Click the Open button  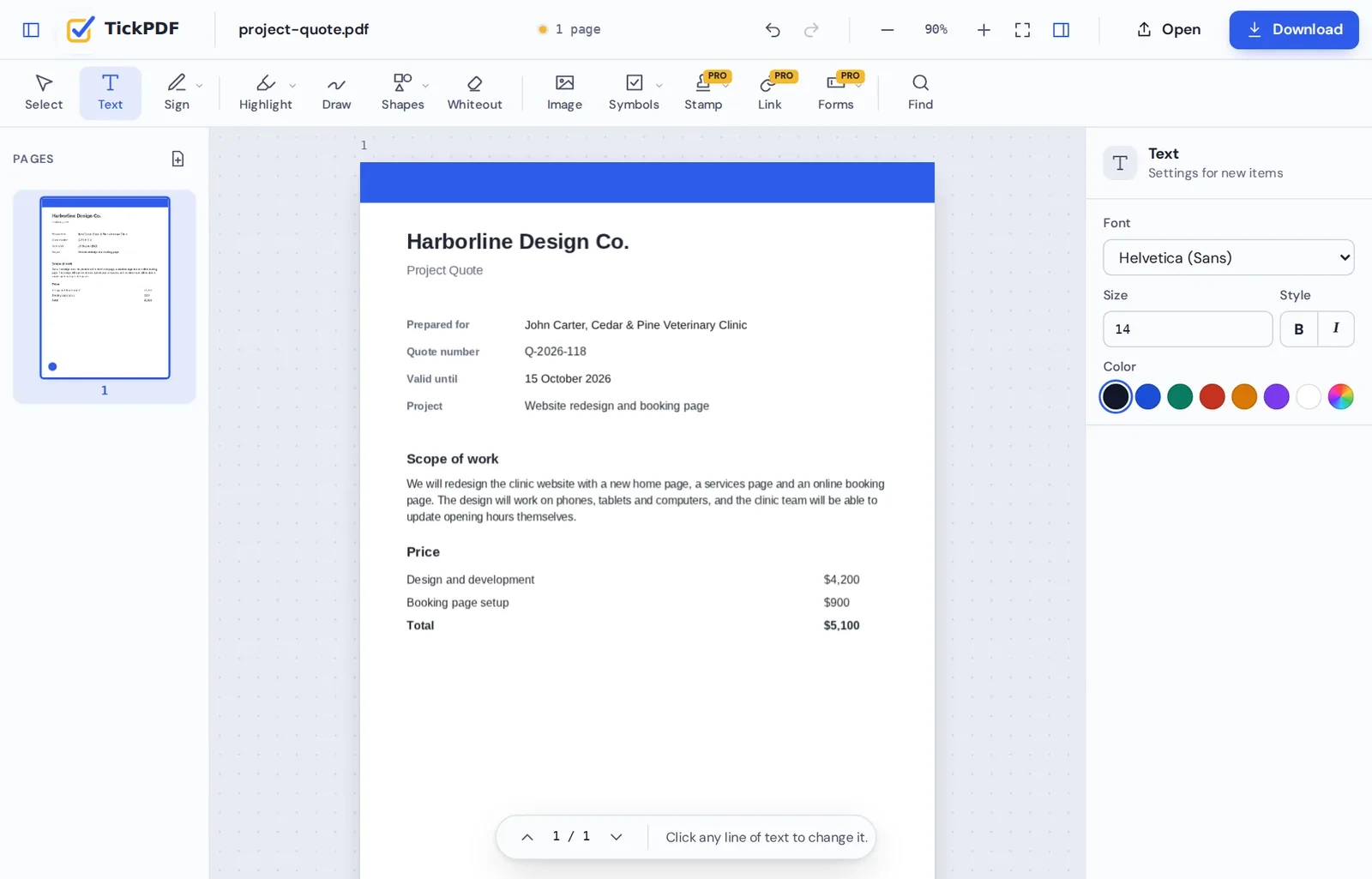click(x=1169, y=30)
